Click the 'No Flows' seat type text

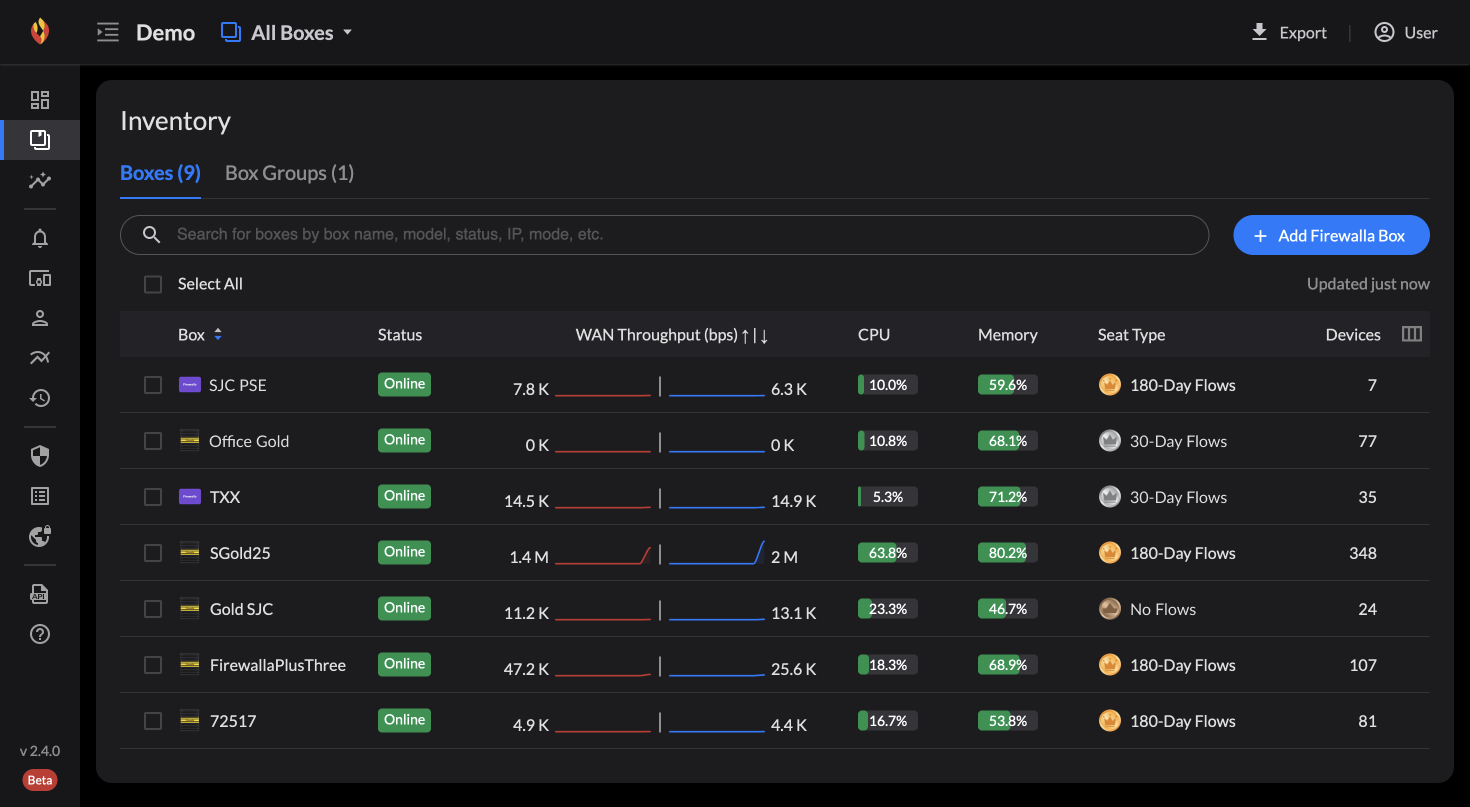[1163, 609]
